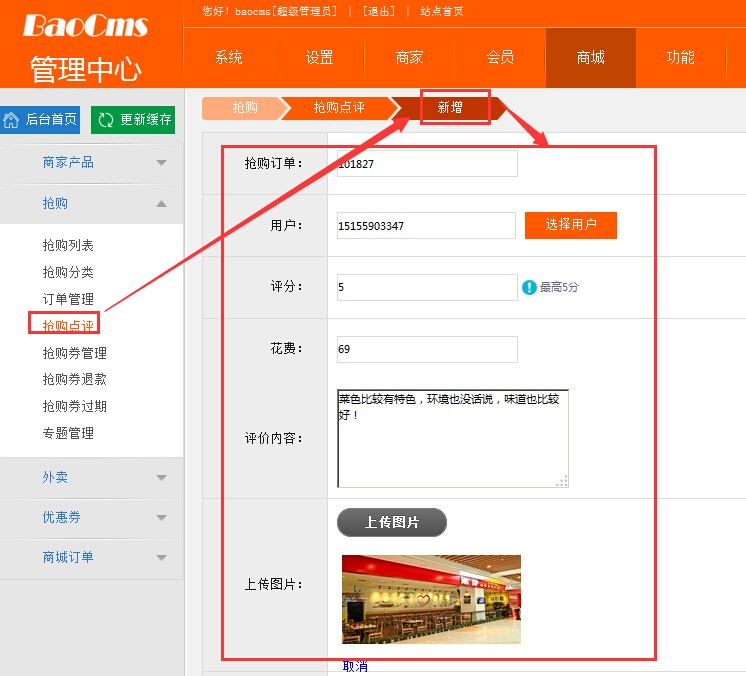Expand the 优惠券 sidebar section

click(91, 517)
